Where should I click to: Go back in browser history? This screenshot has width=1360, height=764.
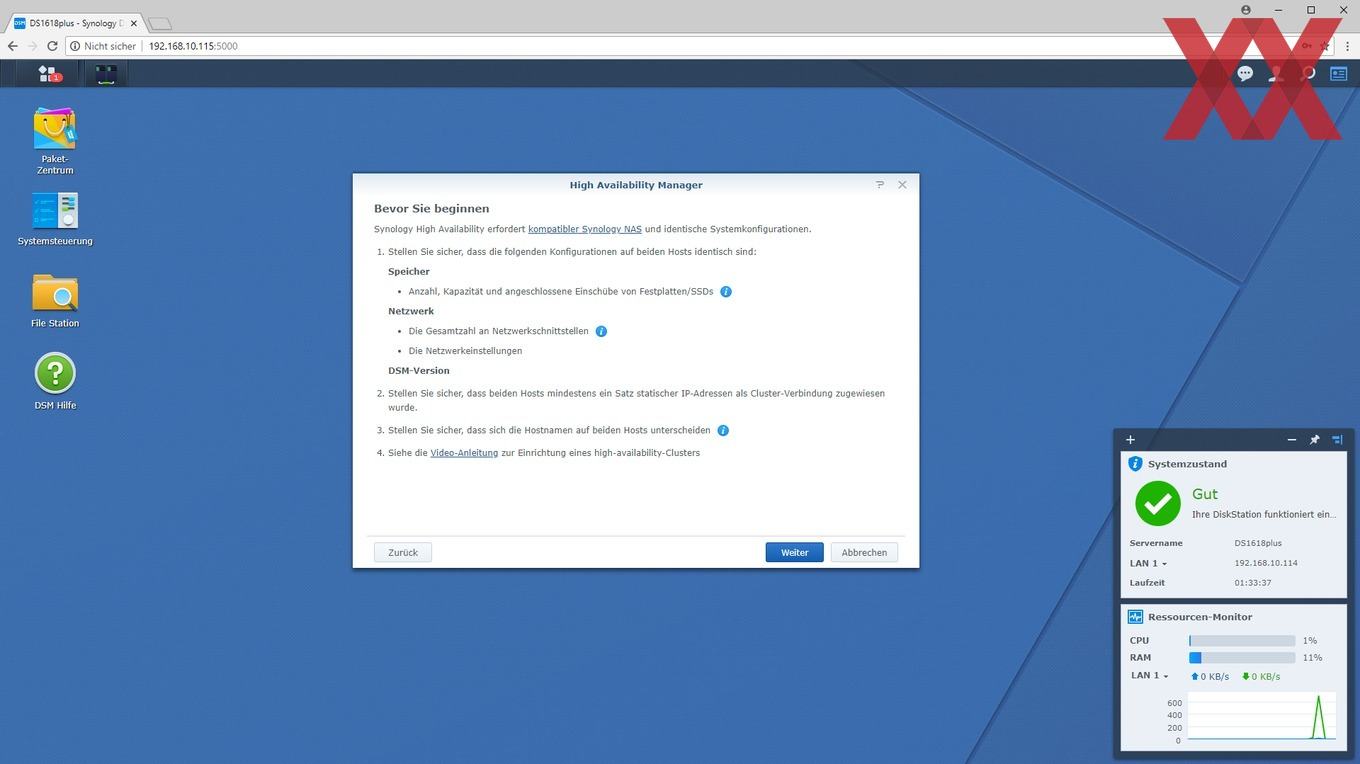(x=12, y=46)
